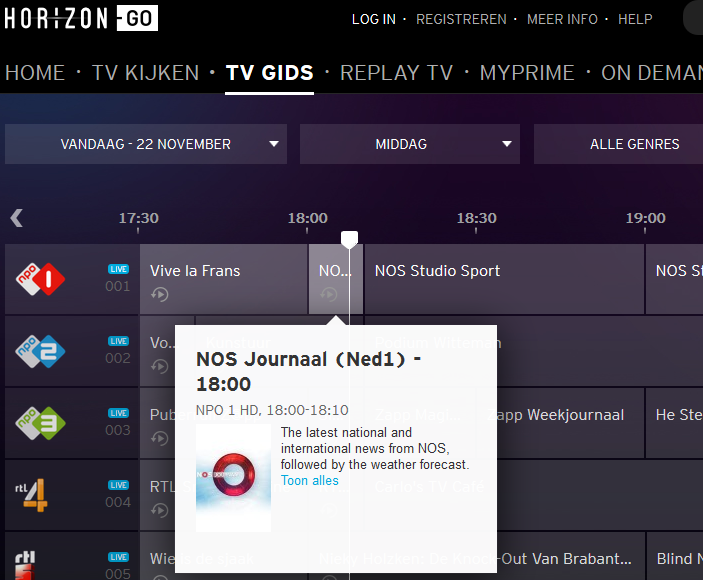Click the LIVE badge for channel 004
Screen dimensions: 703x580
pos(118,485)
